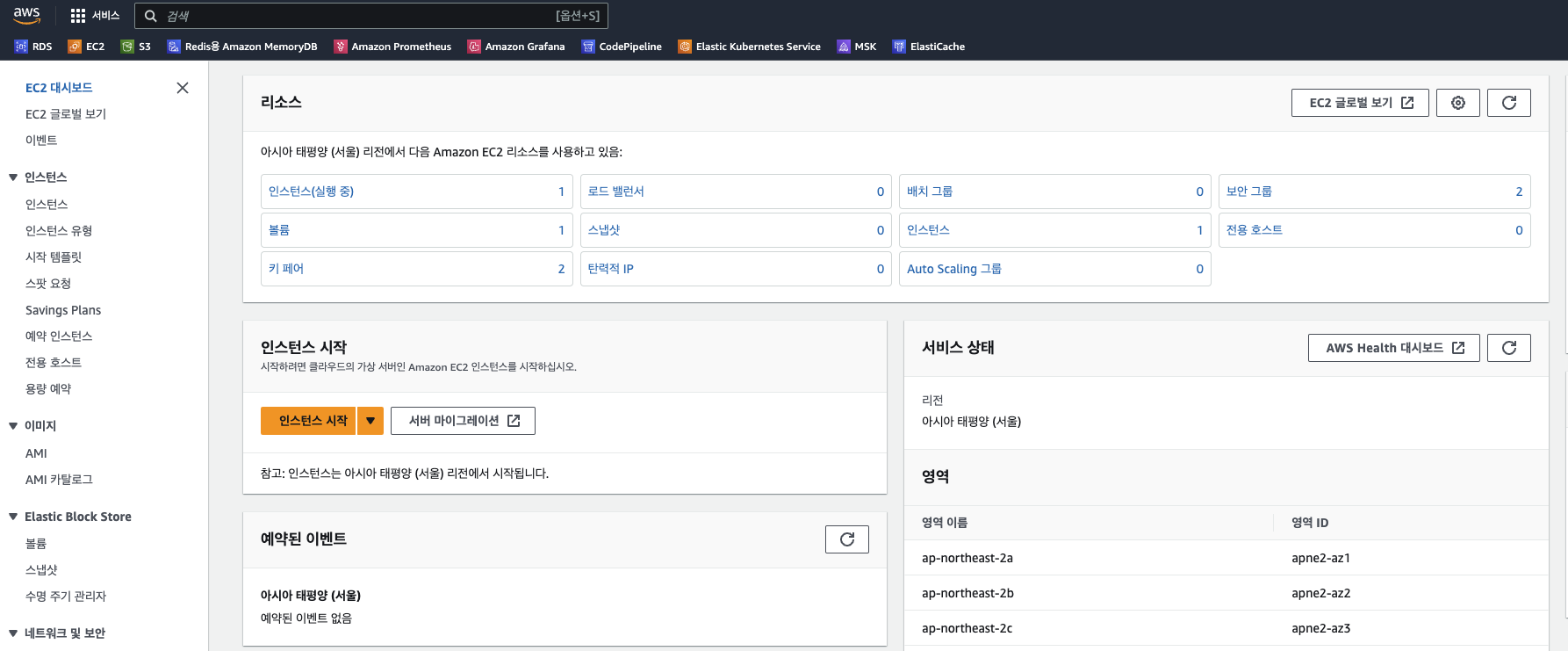Select Savings Plans in sidebar
1568x651 pixels.
pyautogui.click(x=63, y=310)
